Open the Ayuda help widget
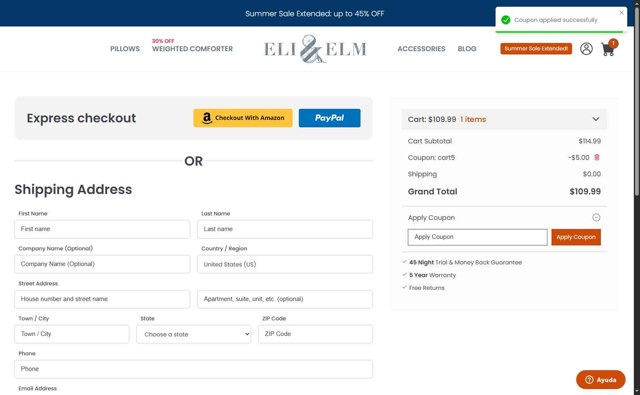 point(600,379)
